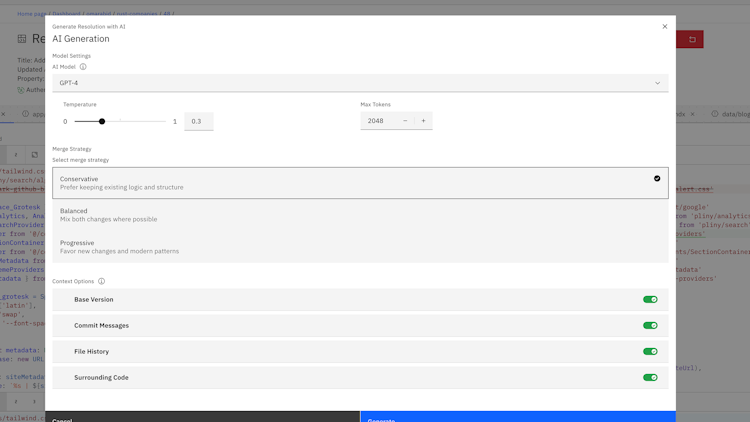This screenshot has width=750, height=422.
Task: Expand the GPT-4 model dropdown
Action: (x=360, y=83)
